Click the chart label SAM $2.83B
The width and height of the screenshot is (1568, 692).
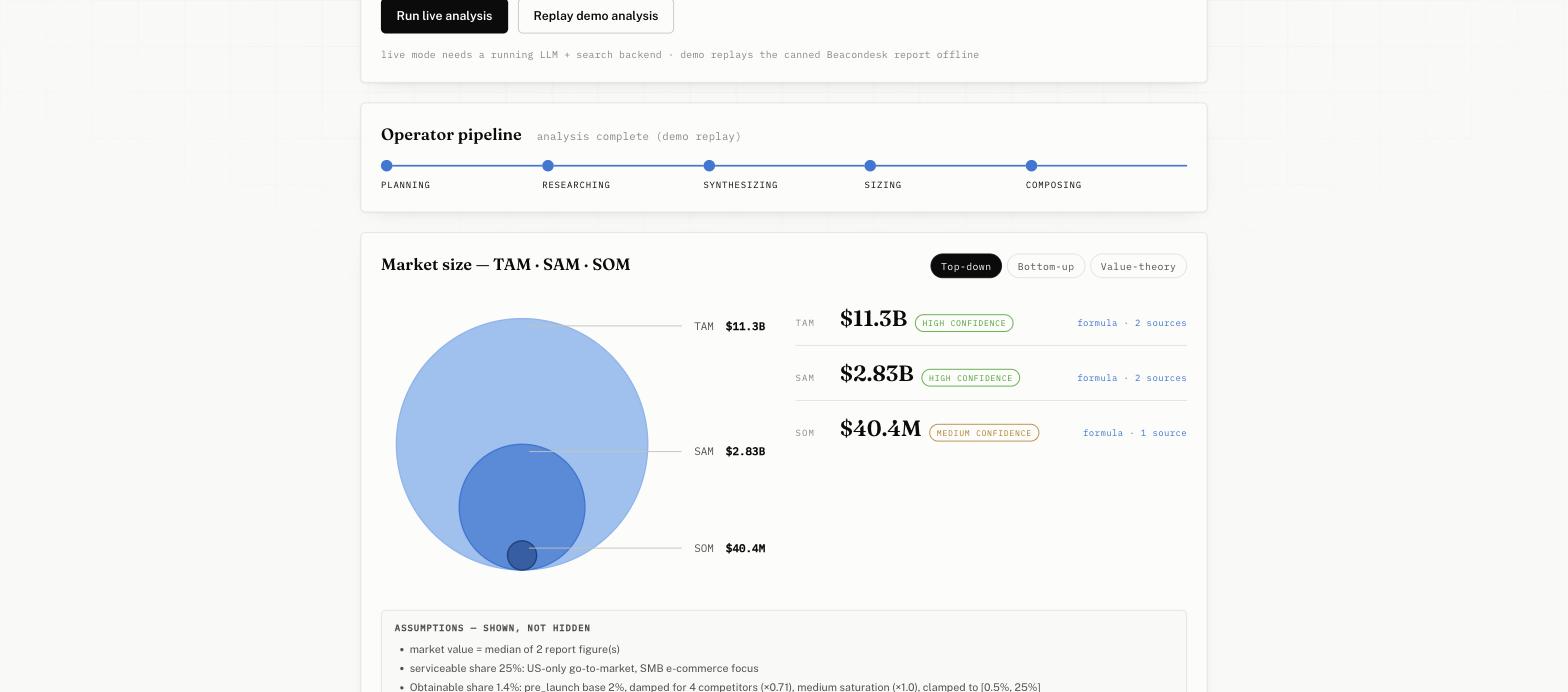click(x=729, y=452)
